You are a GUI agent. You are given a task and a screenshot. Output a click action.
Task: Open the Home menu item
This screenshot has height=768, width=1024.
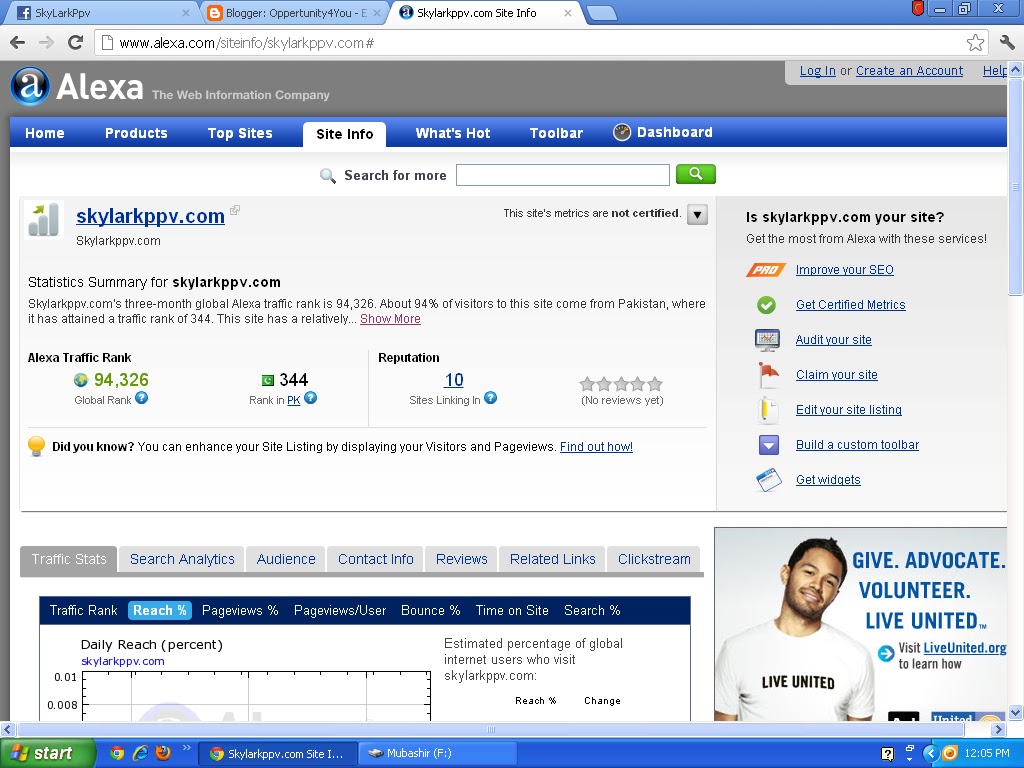[x=44, y=133]
